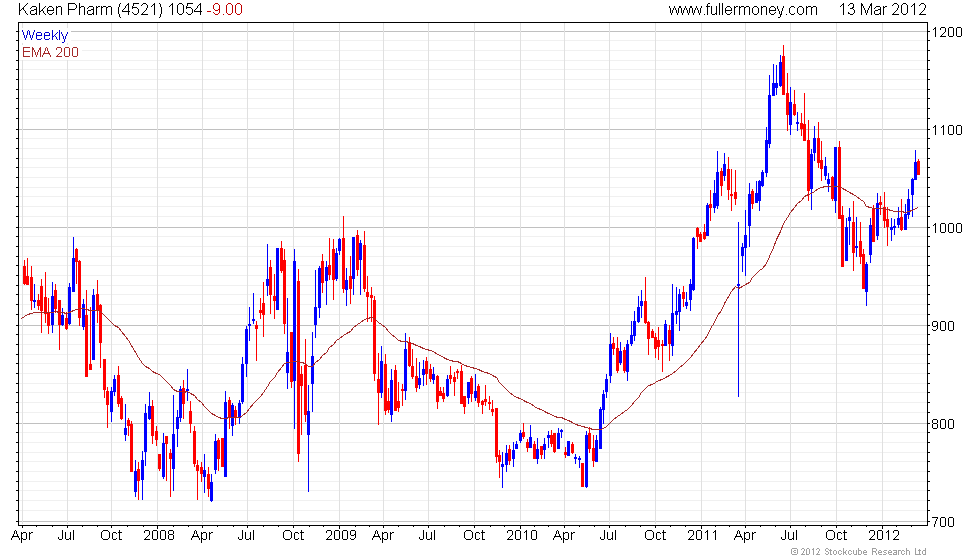
Task: Click the Stockcube Research Ltd copyright text
Action: pyautogui.click(x=859, y=552)
